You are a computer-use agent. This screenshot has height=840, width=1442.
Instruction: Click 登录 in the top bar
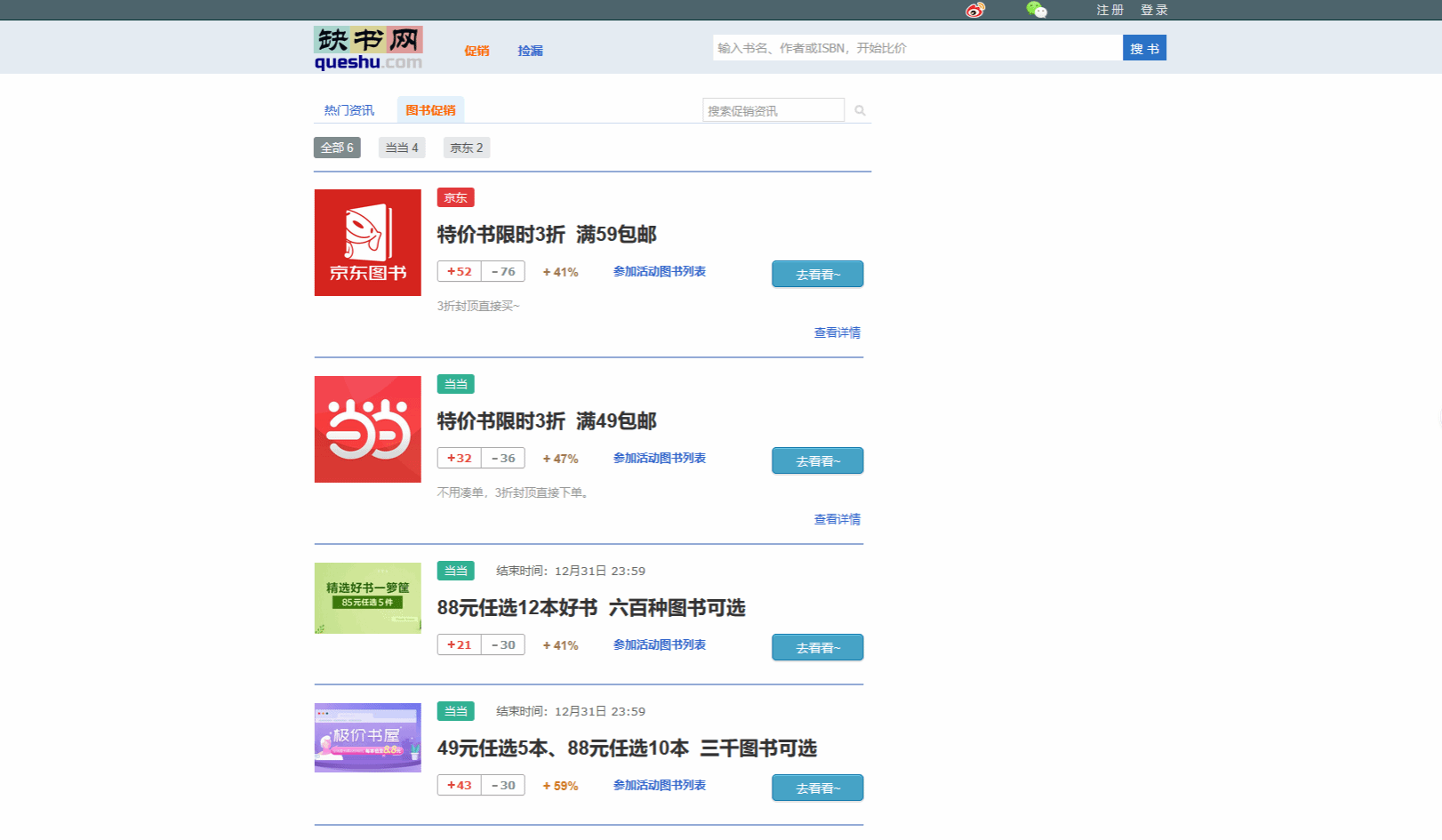[1154, 11]
